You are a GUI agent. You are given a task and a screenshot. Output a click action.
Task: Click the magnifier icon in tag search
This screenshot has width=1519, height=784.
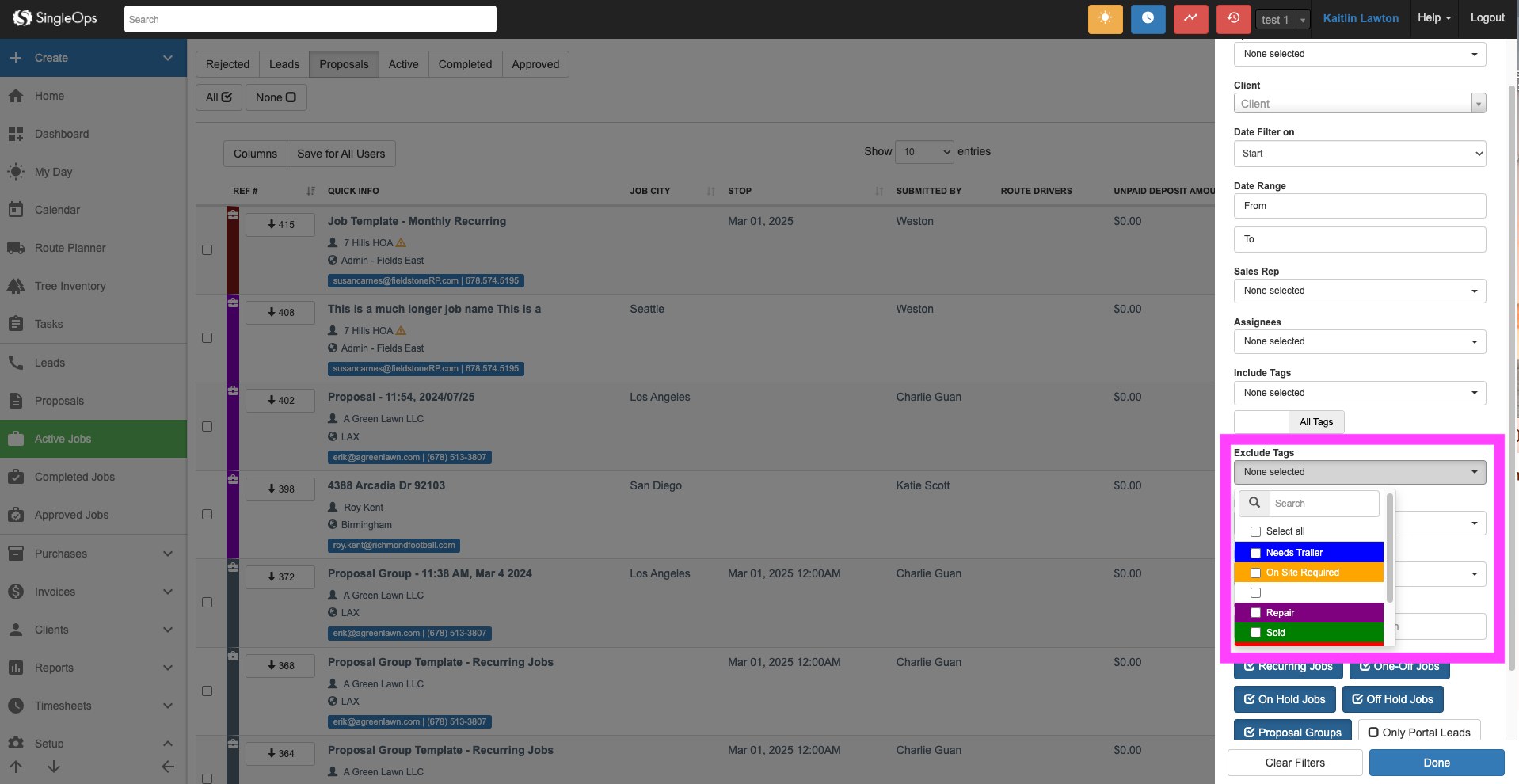pyautogui.click(x=1254, y=503)
